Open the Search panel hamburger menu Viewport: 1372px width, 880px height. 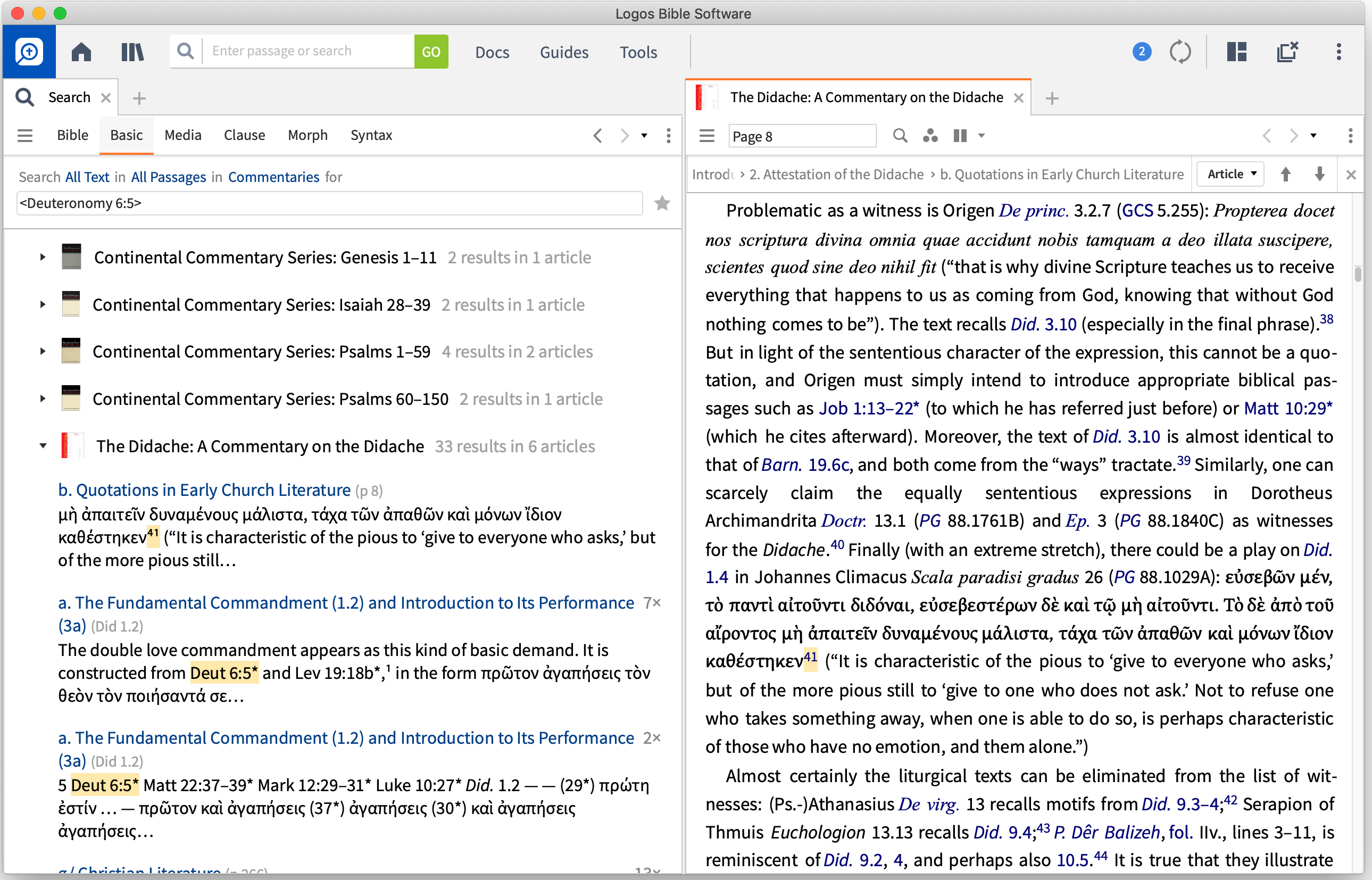(x=24, y=136)
